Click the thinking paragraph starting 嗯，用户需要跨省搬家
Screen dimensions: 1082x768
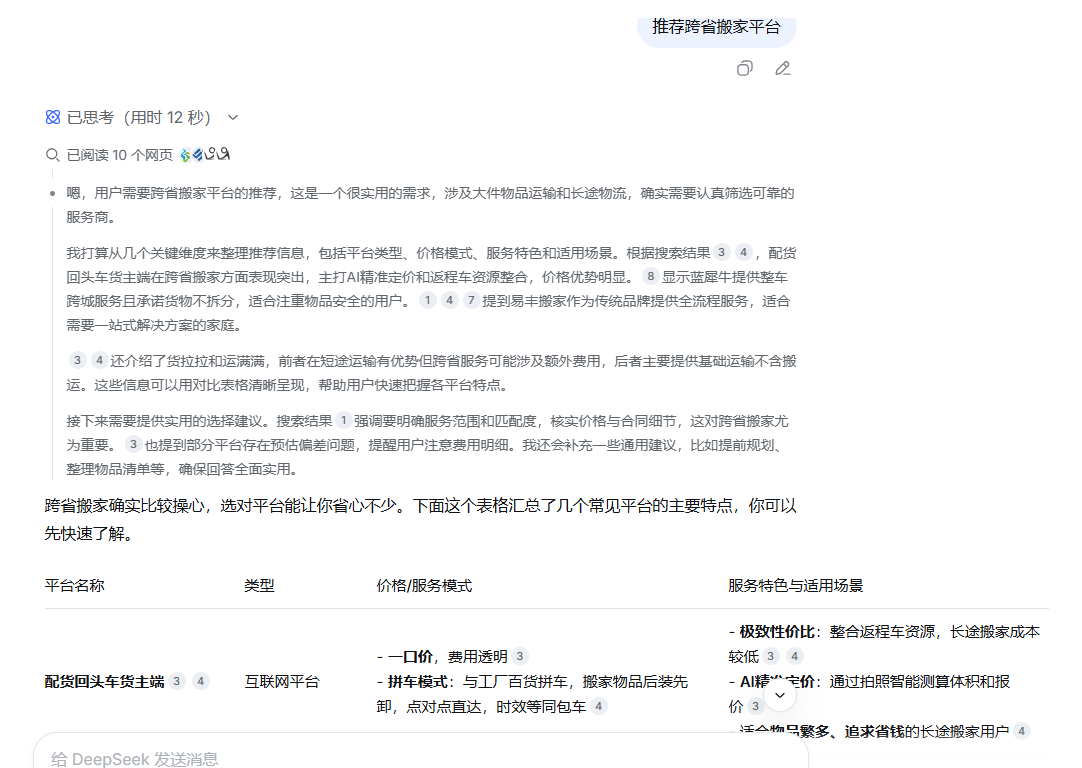point(431,205)
